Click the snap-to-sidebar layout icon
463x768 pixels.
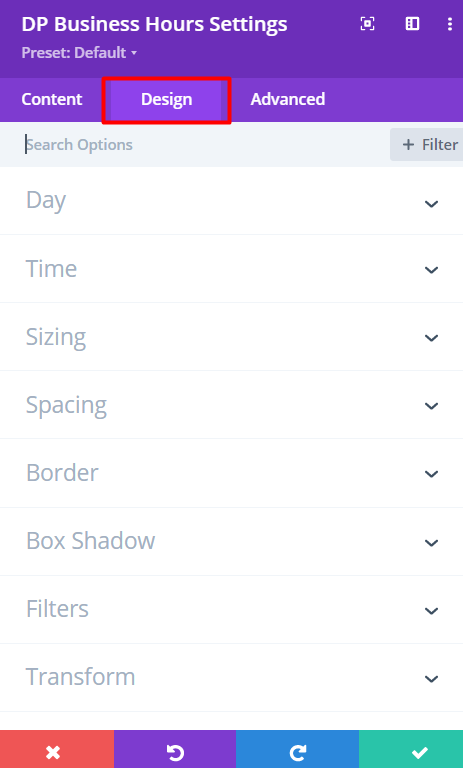413,24
